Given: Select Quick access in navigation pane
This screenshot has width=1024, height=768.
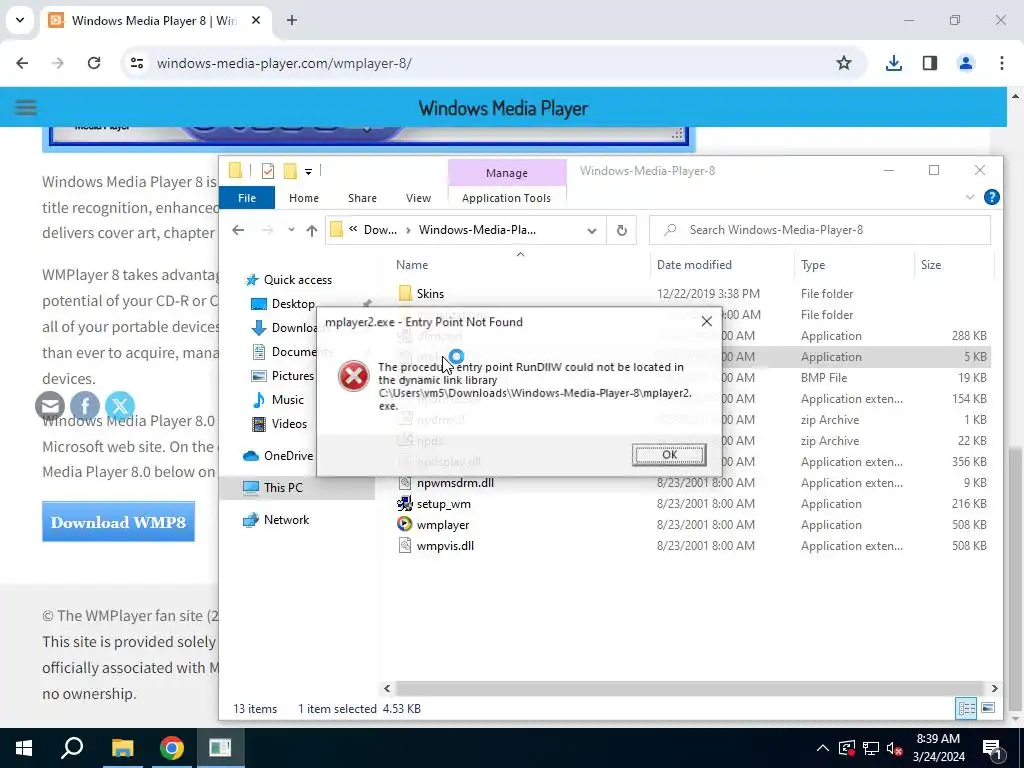Looking at the screenshot, I should tap(298, 280).
